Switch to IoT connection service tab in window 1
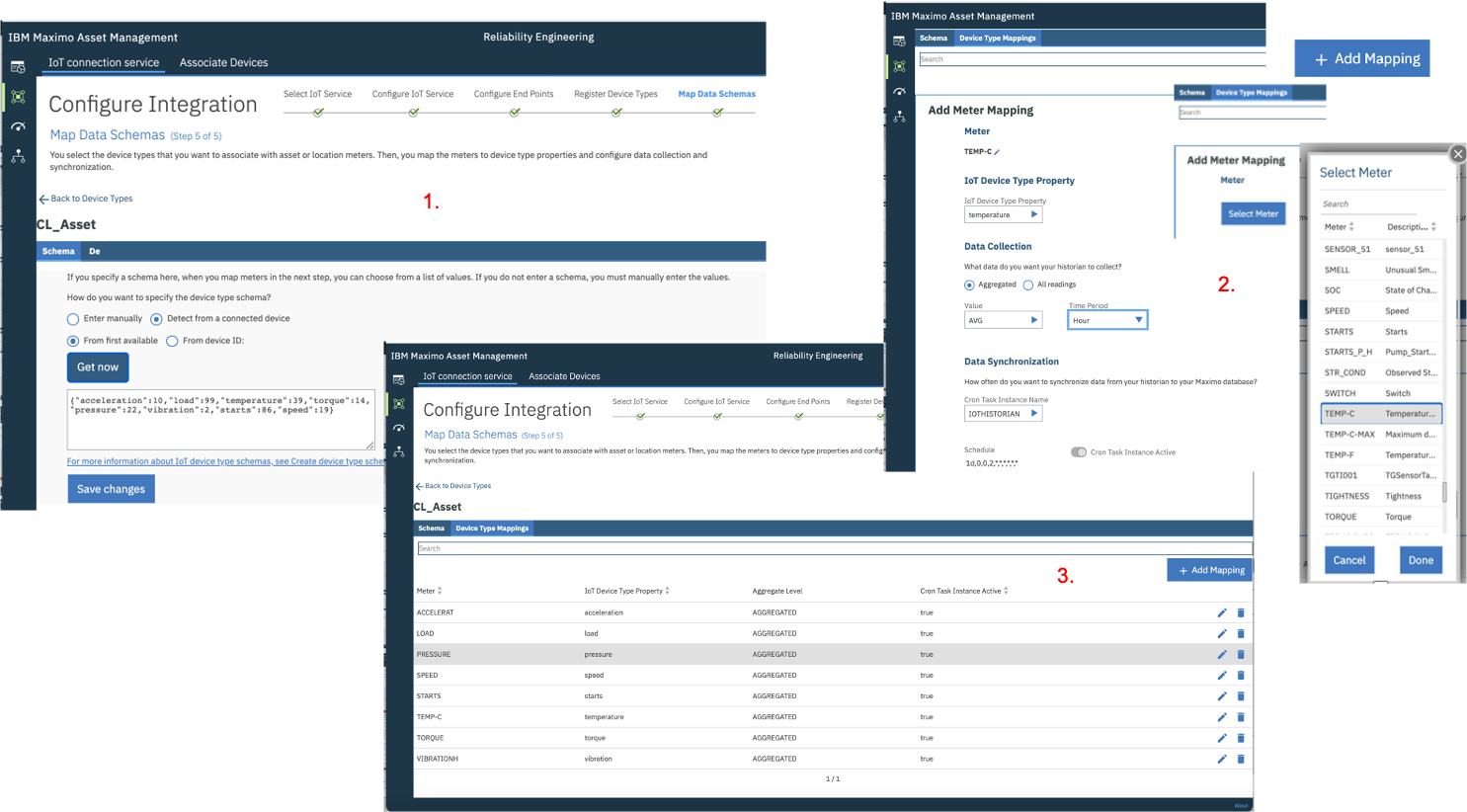Screen dimensions: 1467x812 (x=104, y=62)
